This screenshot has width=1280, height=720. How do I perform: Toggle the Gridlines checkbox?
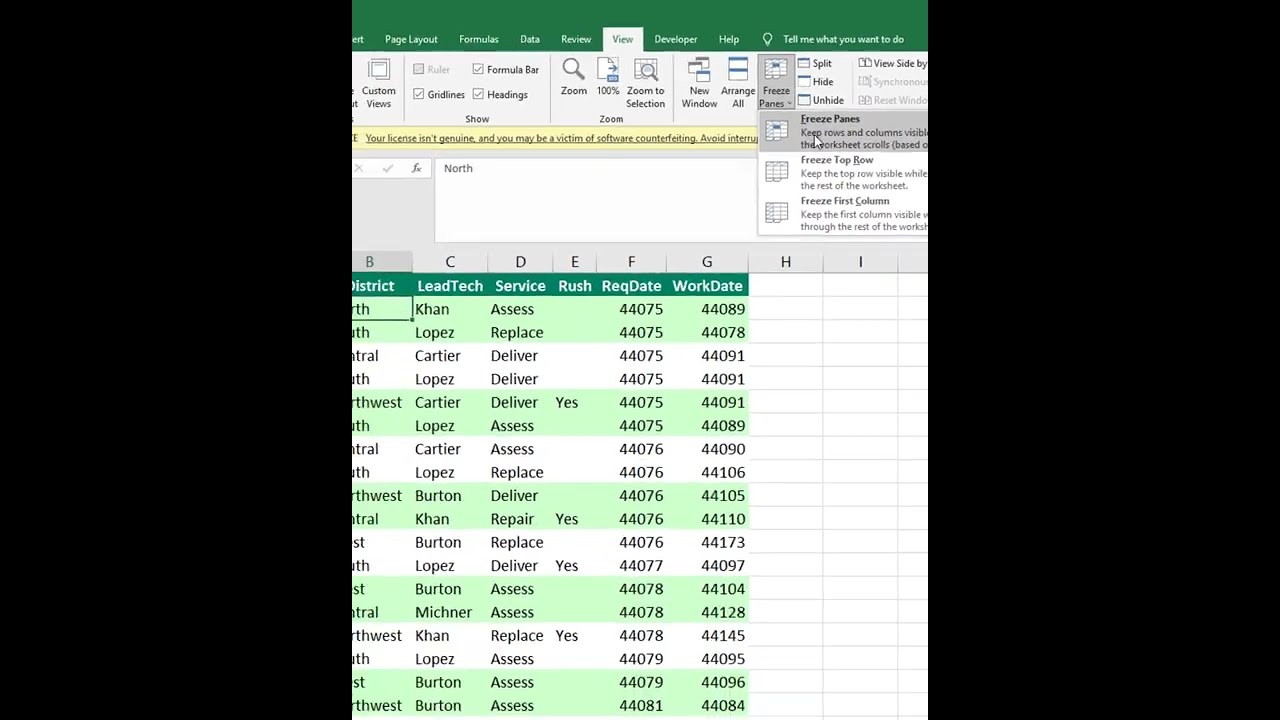pyautogui.click(x=418, y=94)
